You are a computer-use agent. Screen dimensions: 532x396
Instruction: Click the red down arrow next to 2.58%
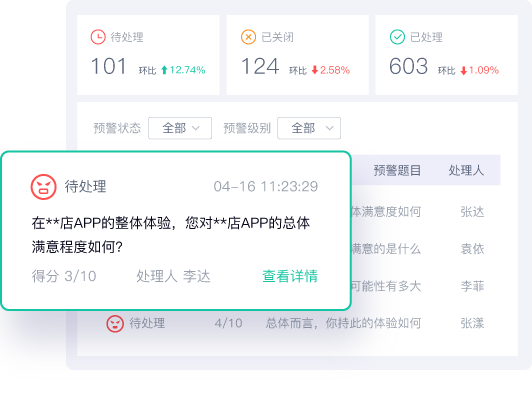315,70
